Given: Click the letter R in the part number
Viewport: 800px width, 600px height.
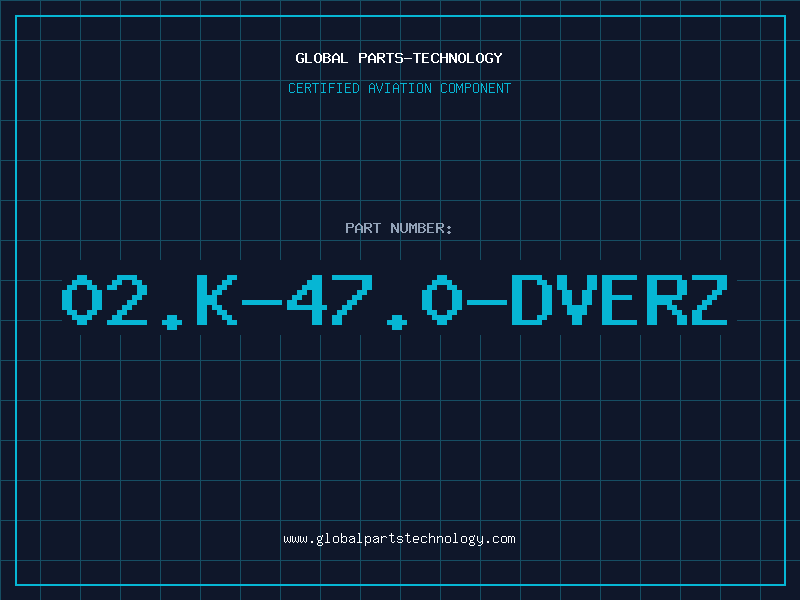Looking at the screenshot, I should [667, 300].
